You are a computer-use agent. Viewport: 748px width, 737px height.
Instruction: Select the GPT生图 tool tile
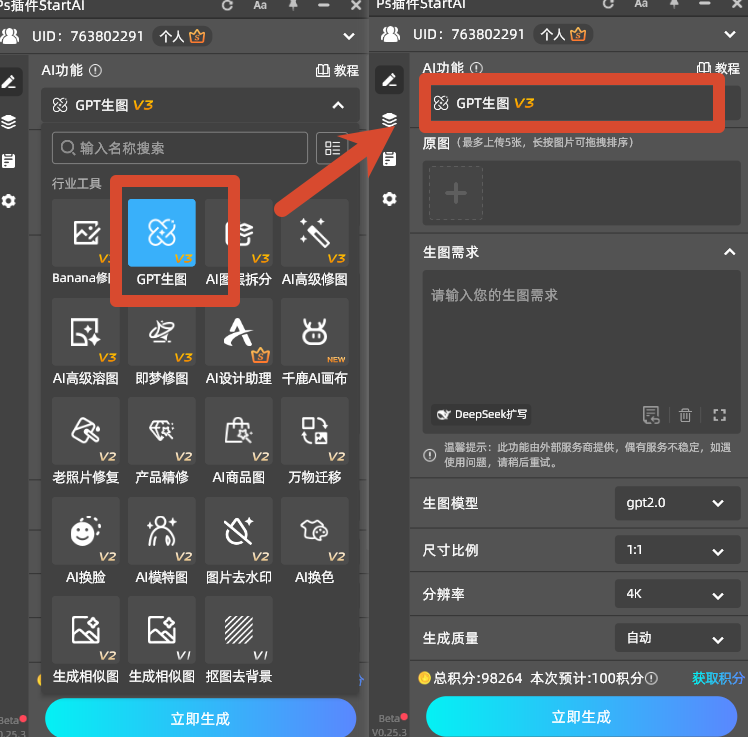click(162, 233)
